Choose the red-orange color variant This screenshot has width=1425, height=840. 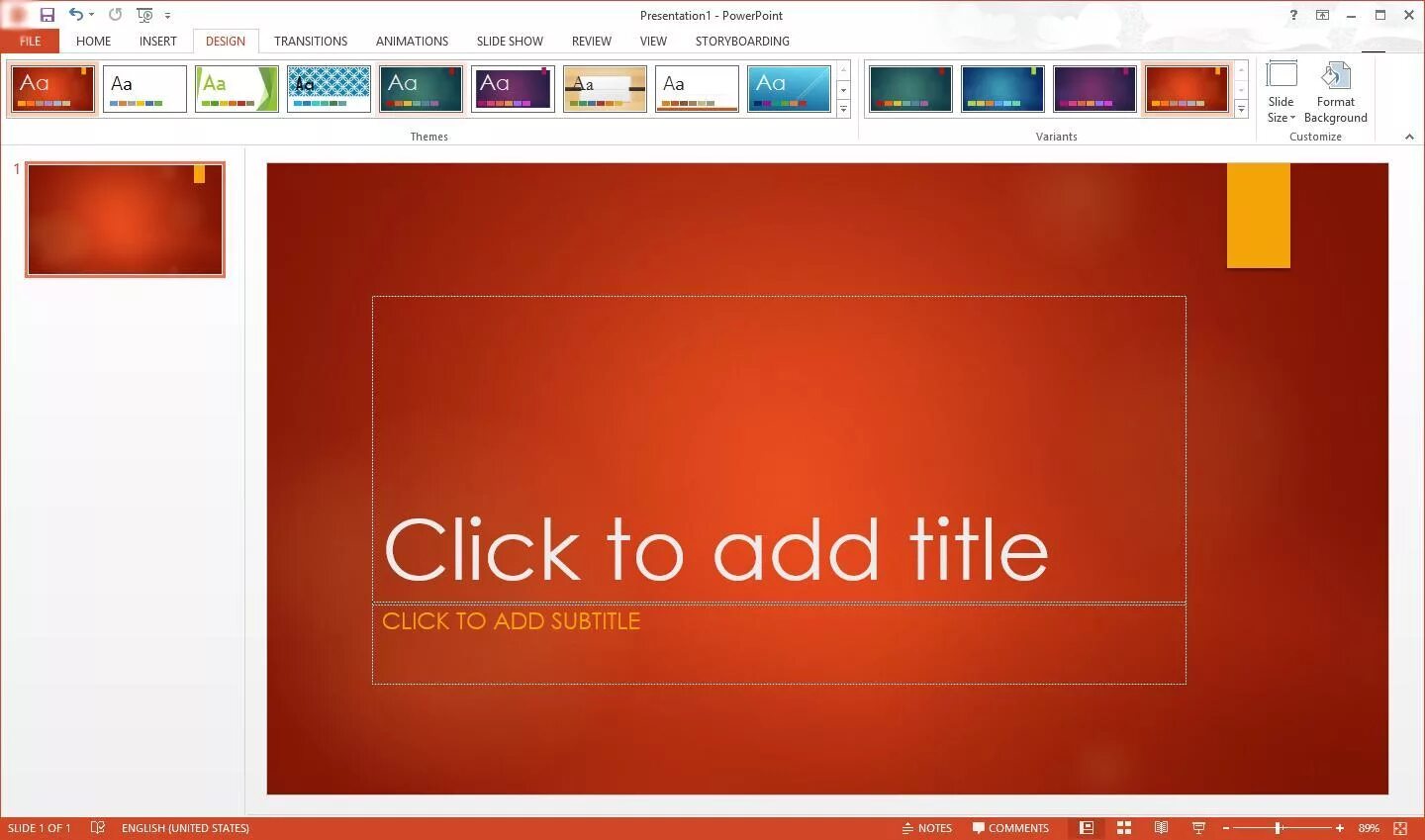(x=1187, y=89)
